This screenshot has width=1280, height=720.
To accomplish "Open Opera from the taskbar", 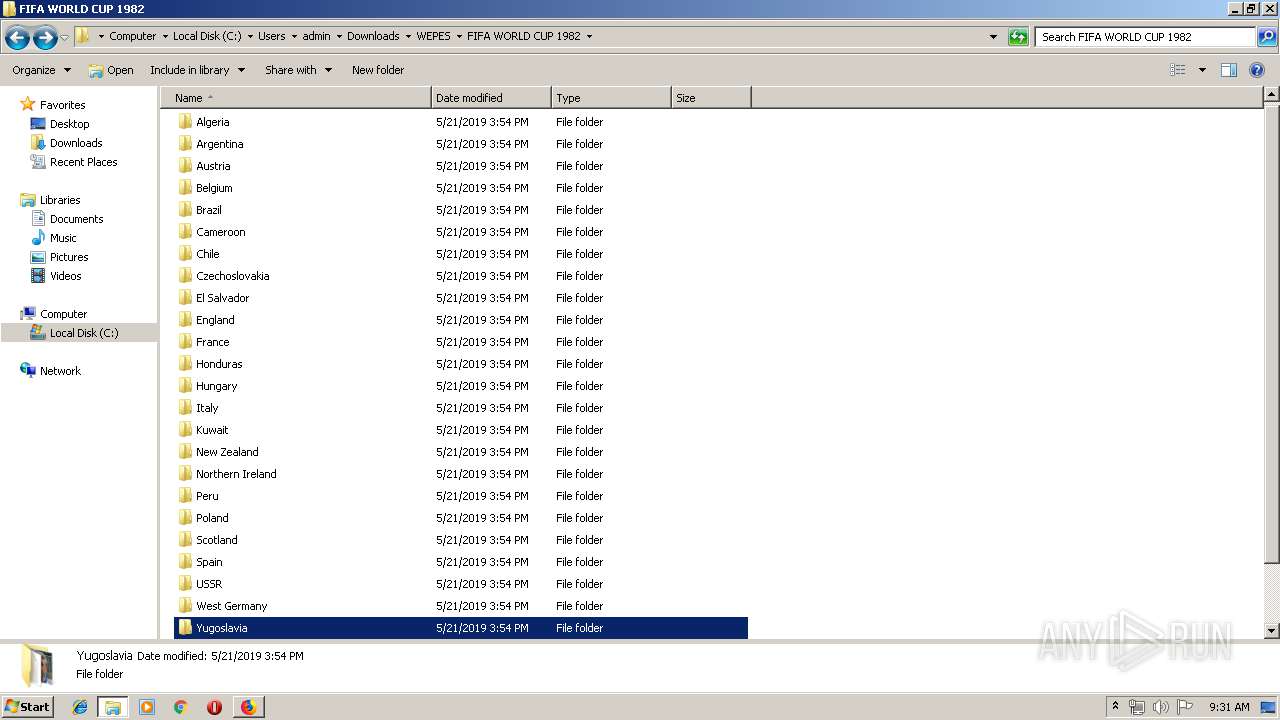I will tap(214, 707).
